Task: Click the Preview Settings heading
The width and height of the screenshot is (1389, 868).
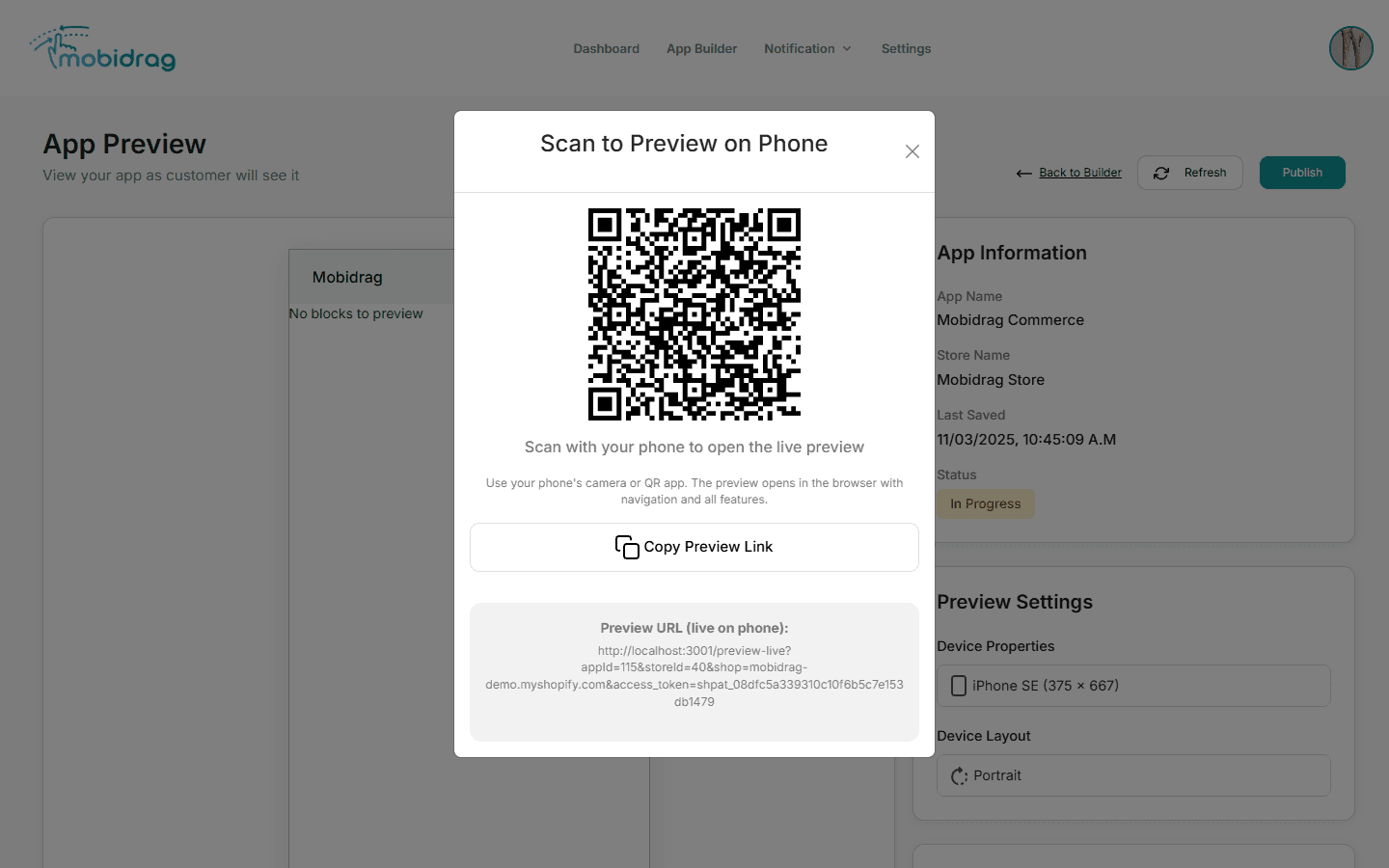Action: 1015,602
